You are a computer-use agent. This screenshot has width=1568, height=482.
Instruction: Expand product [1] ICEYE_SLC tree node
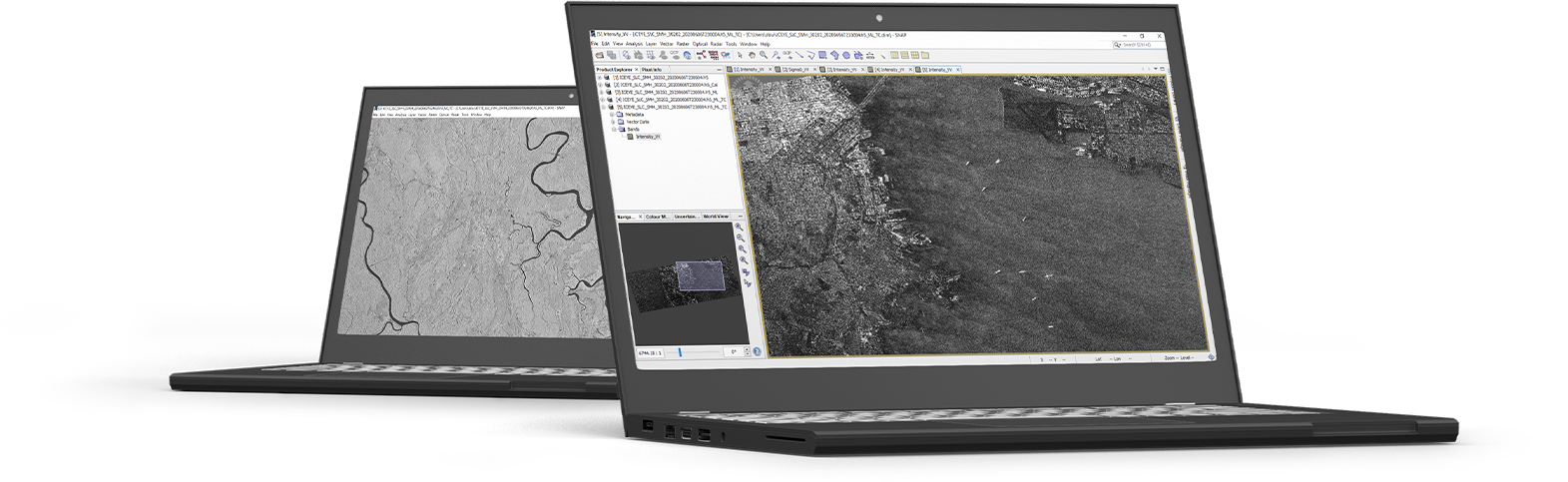coord(601,77)
